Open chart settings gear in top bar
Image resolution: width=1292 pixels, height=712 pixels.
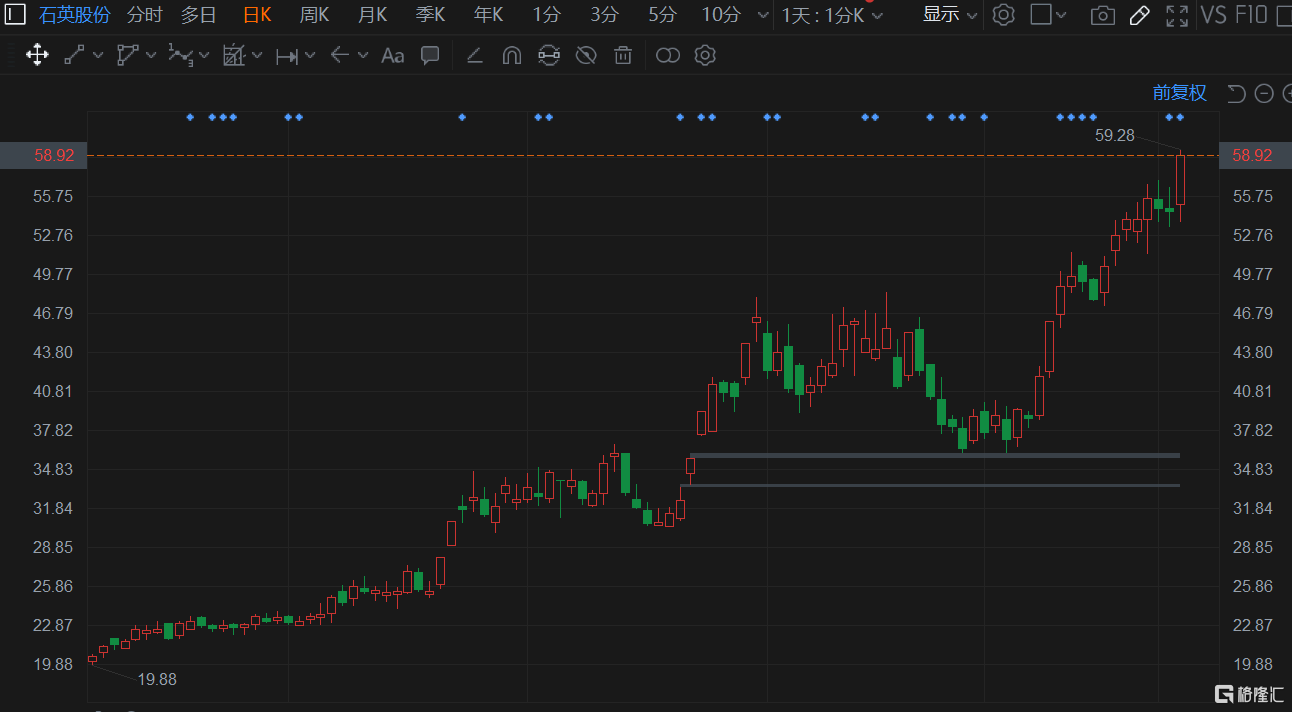pos(1004,14)
